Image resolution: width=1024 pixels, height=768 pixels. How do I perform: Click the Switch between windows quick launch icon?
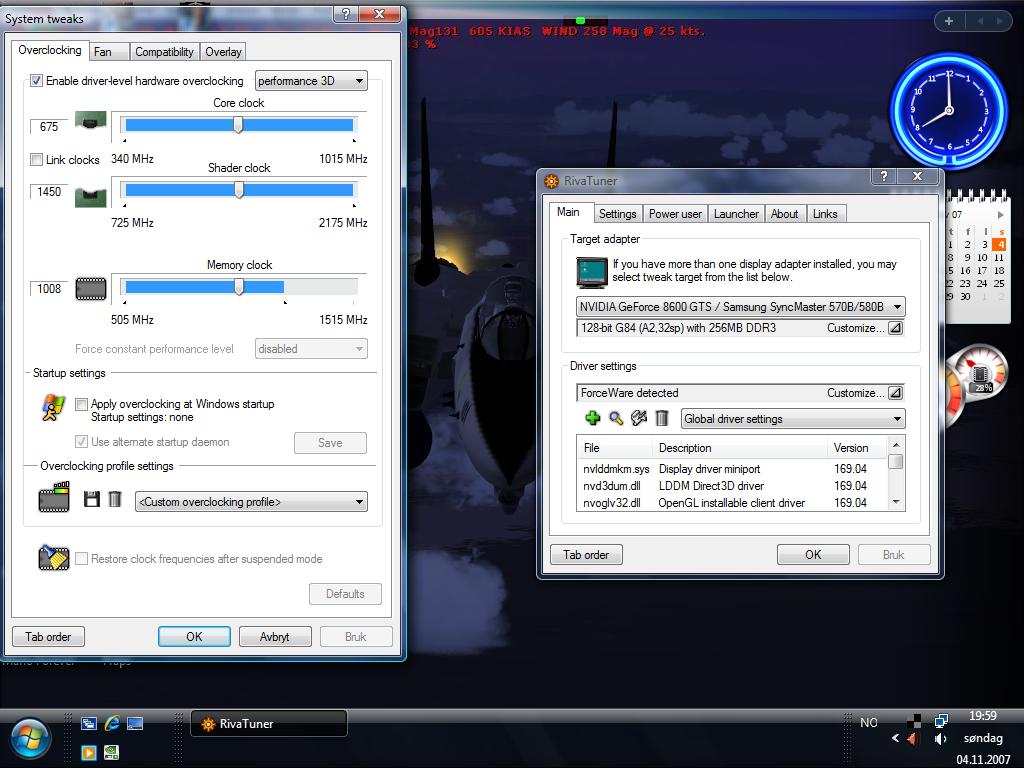tap(89, 723)
